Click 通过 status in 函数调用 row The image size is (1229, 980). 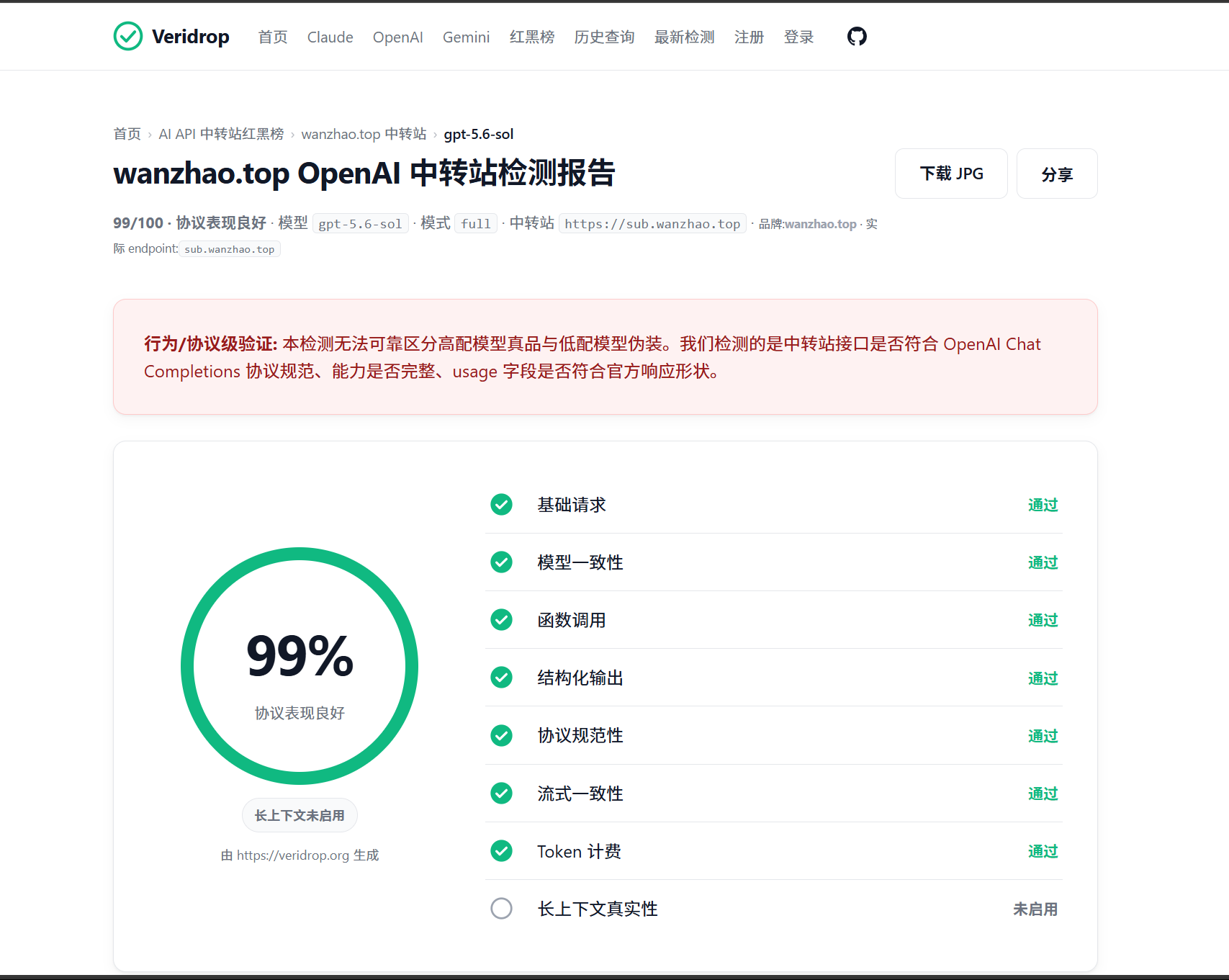tap(1043, 620)
